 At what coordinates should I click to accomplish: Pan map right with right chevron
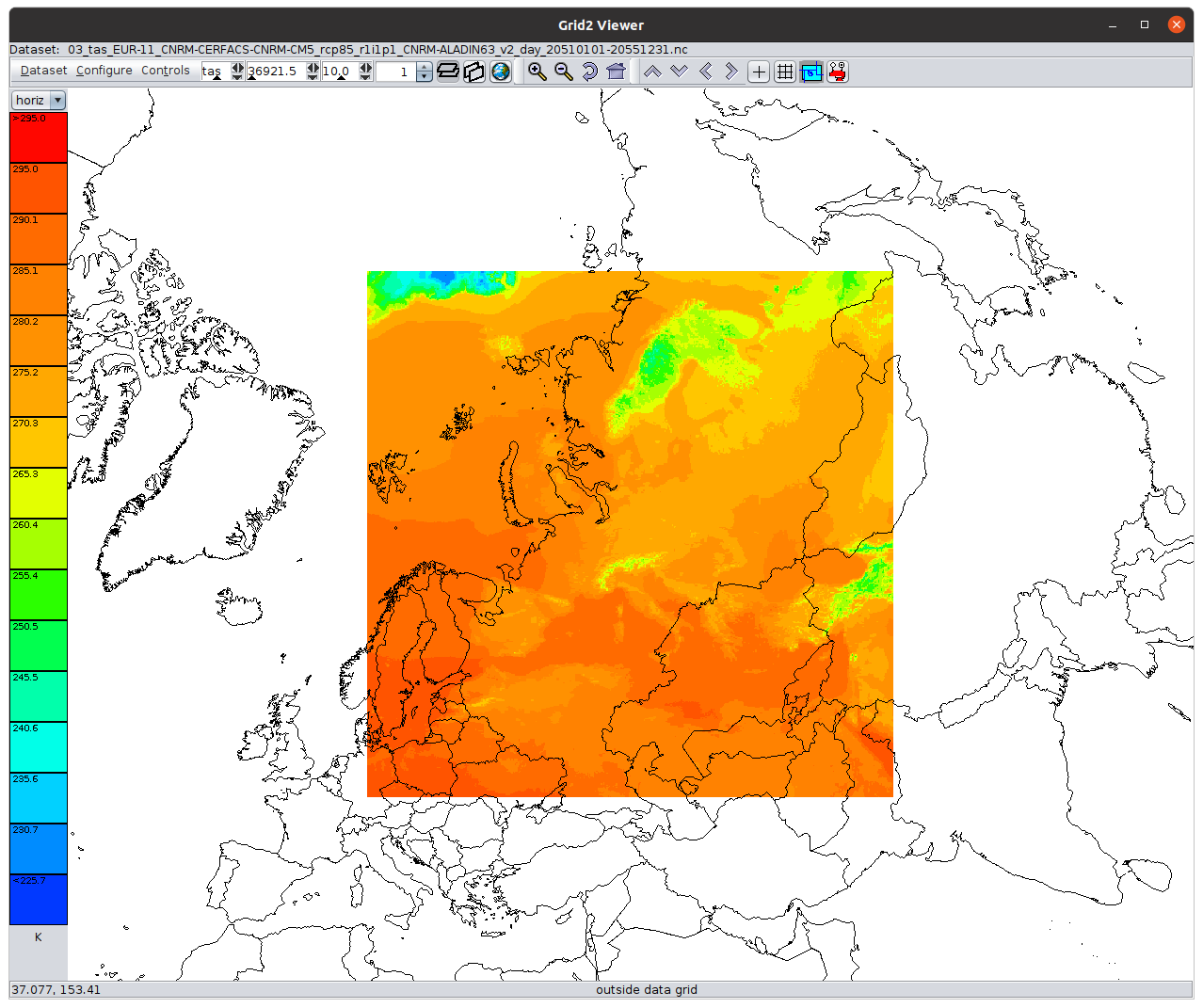click(x=731, y=72)
